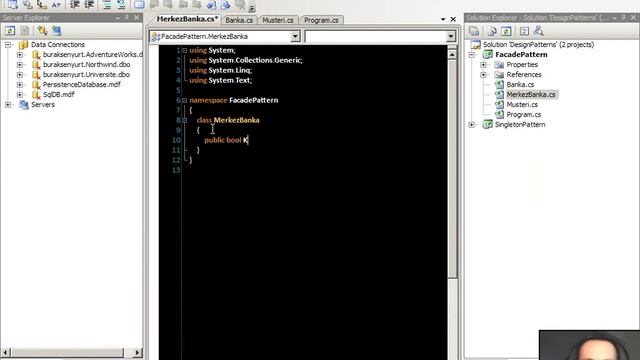This screenshot has height=360, width=640.
Task: Expand the SqlDB.mdf connection
Action: 20,94
